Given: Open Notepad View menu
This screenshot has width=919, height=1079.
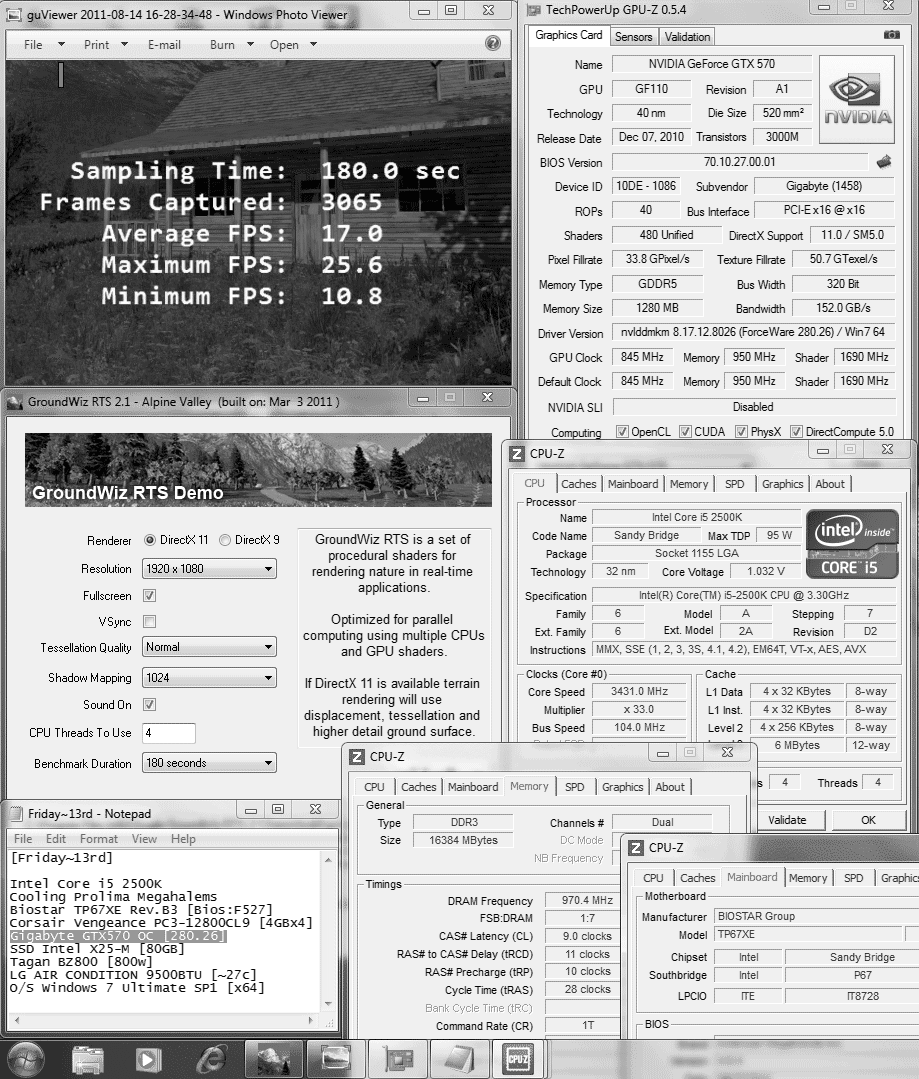Looking at the screenshot, I should click(x=144, y=839).
